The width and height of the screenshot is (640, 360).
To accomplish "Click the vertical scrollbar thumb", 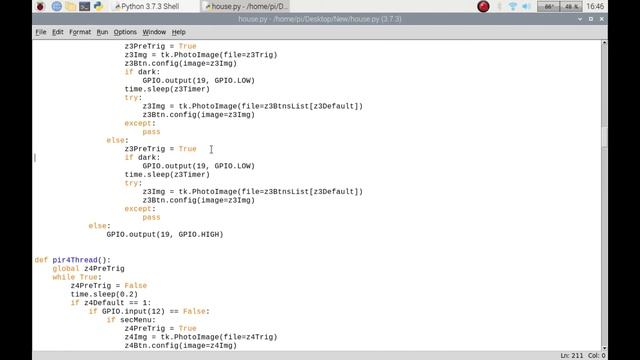I will click(604, 137).
